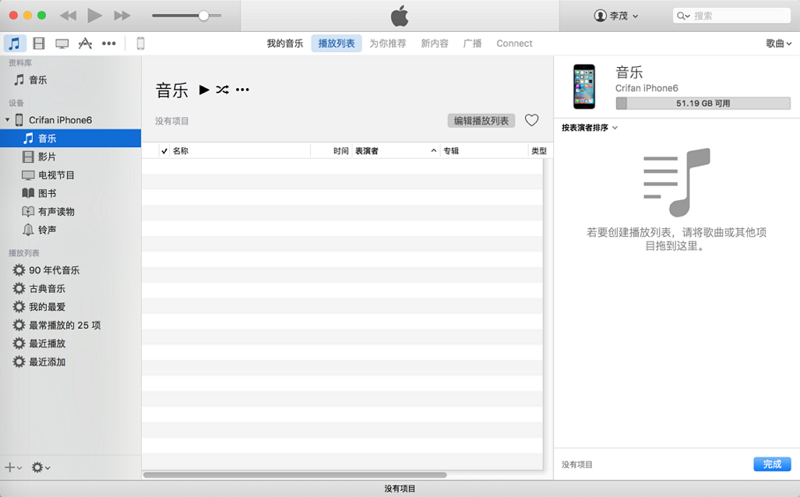800x497 pixels.
Task: Switch to the TV Shows monitor icon
Action: (62, 43)
